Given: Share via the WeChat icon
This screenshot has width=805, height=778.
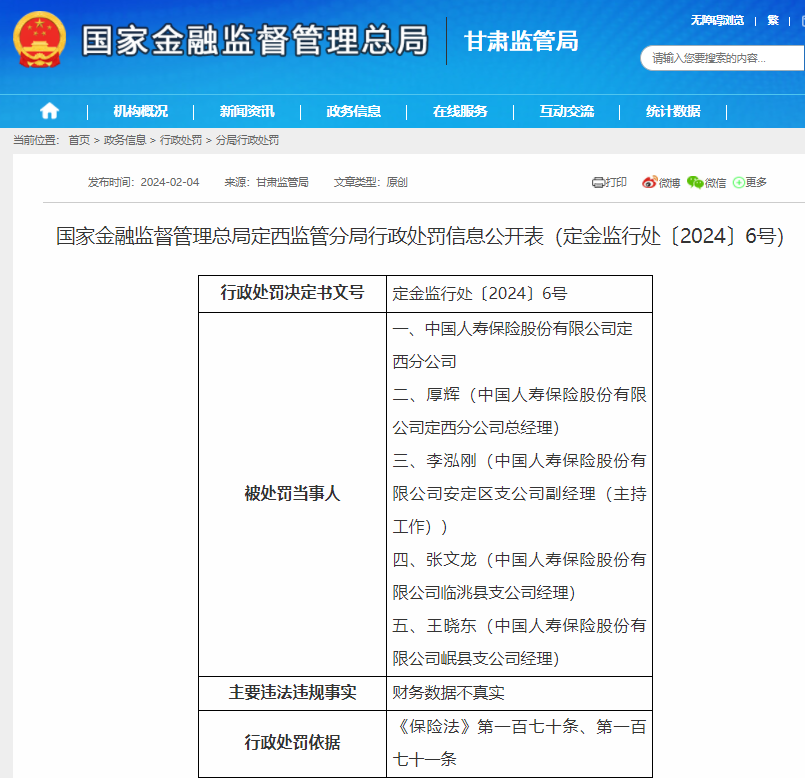Looking at the screenshot, I should [x=695, y=182].
